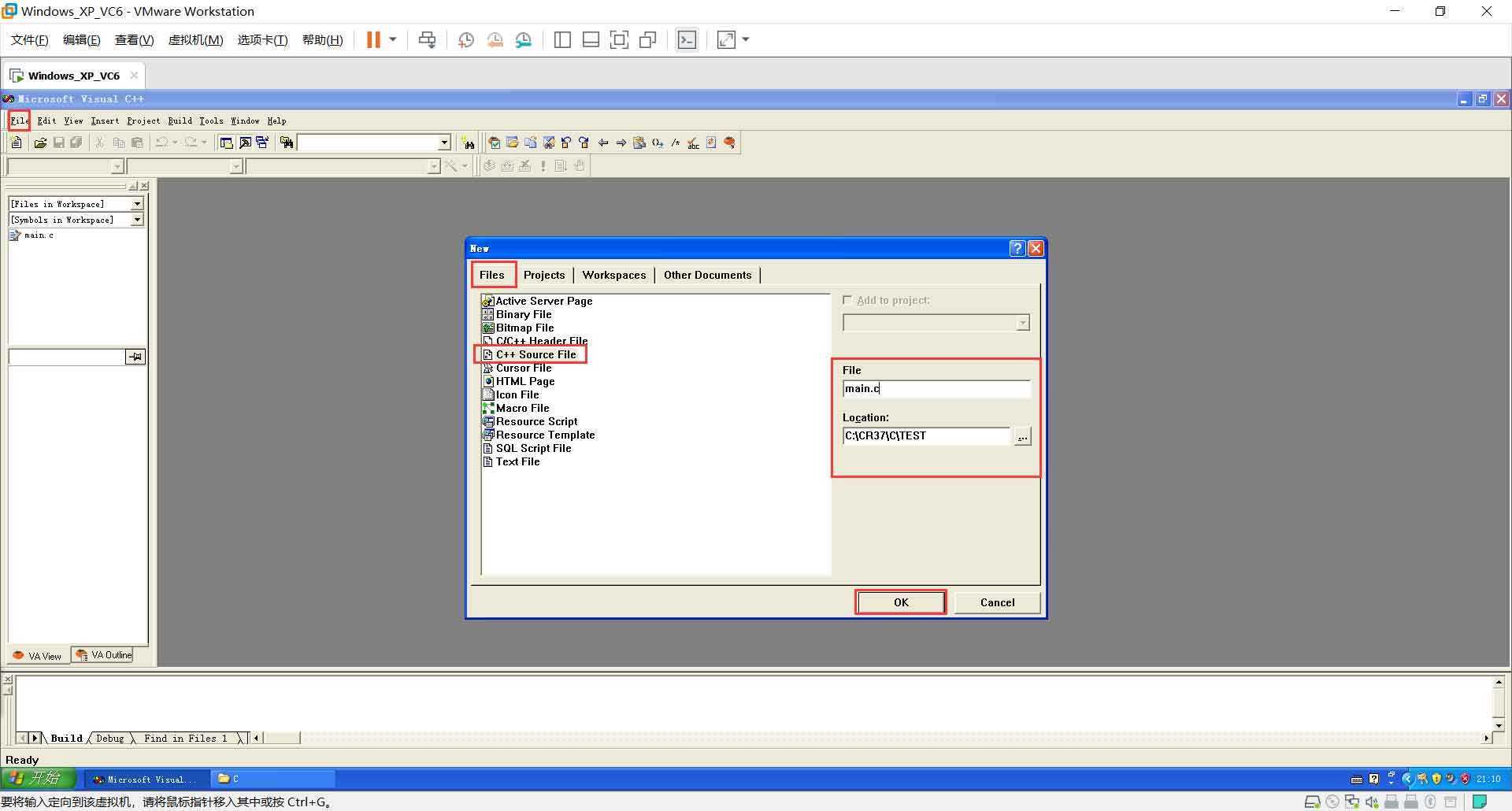Open dropdown arrow next to VMware pause
This screenshot has height=811, width=1512.
coord(392,39)
